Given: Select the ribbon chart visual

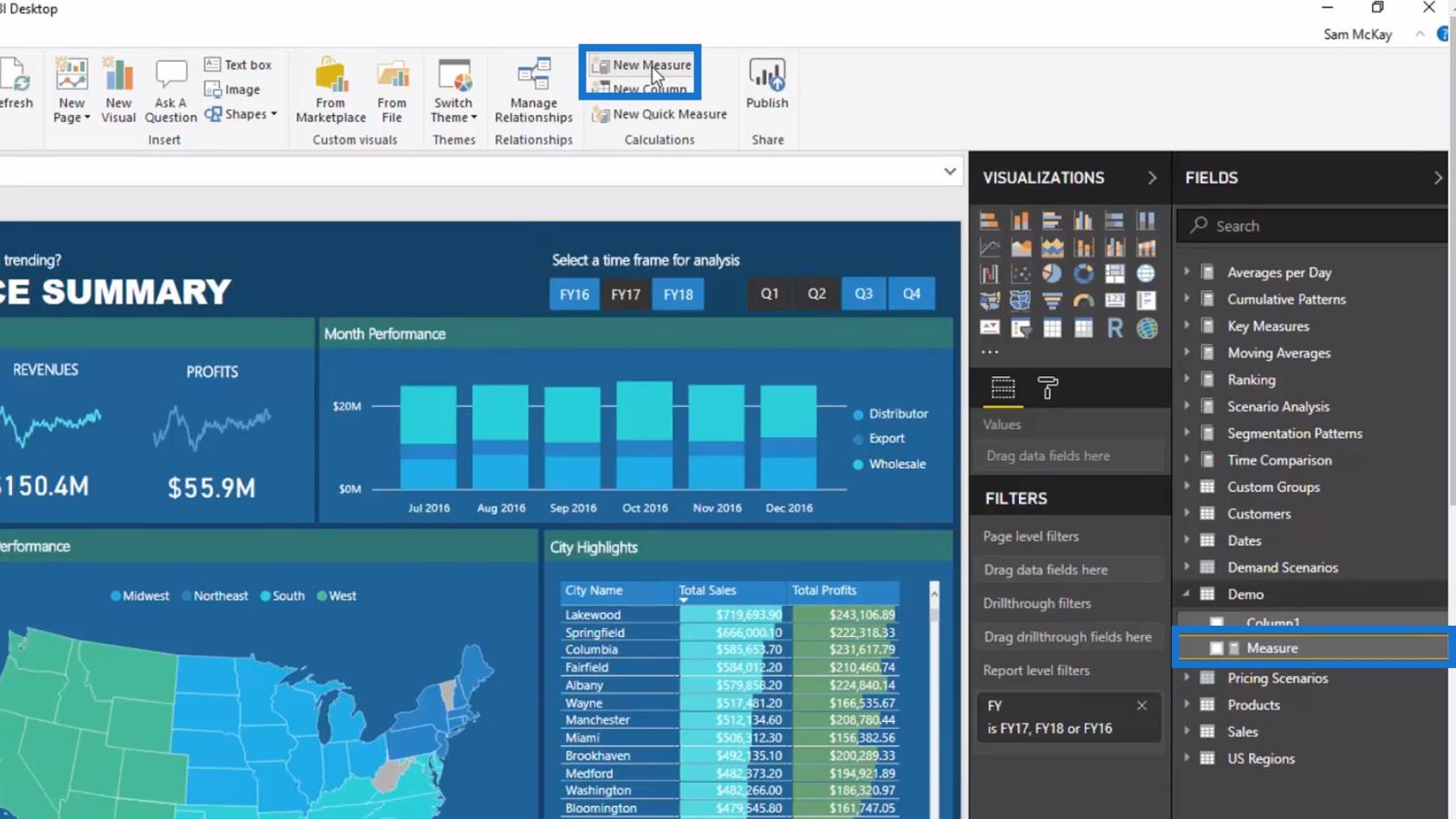Looking at the screenshot, I should 1146,248.
